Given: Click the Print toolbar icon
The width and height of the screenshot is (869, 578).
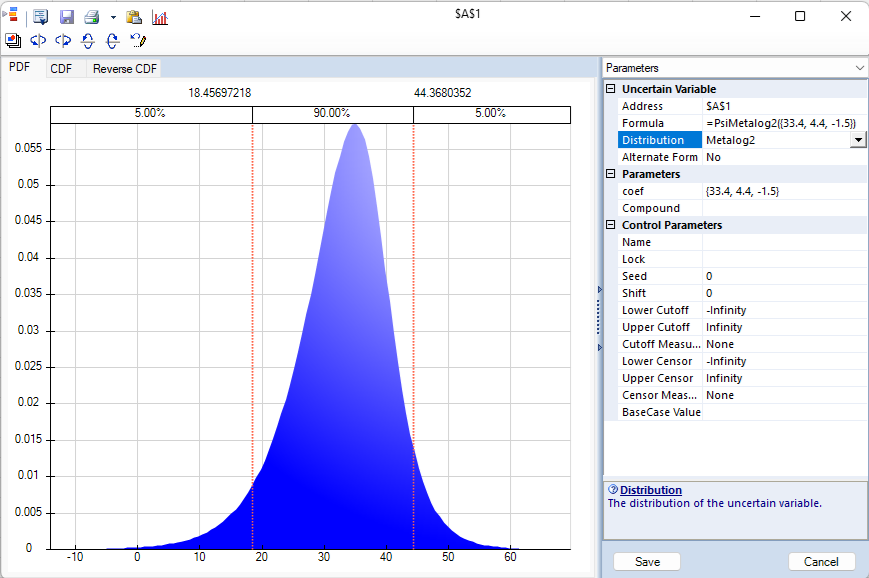Looking at the screenshot, I should tap(91, 17).
